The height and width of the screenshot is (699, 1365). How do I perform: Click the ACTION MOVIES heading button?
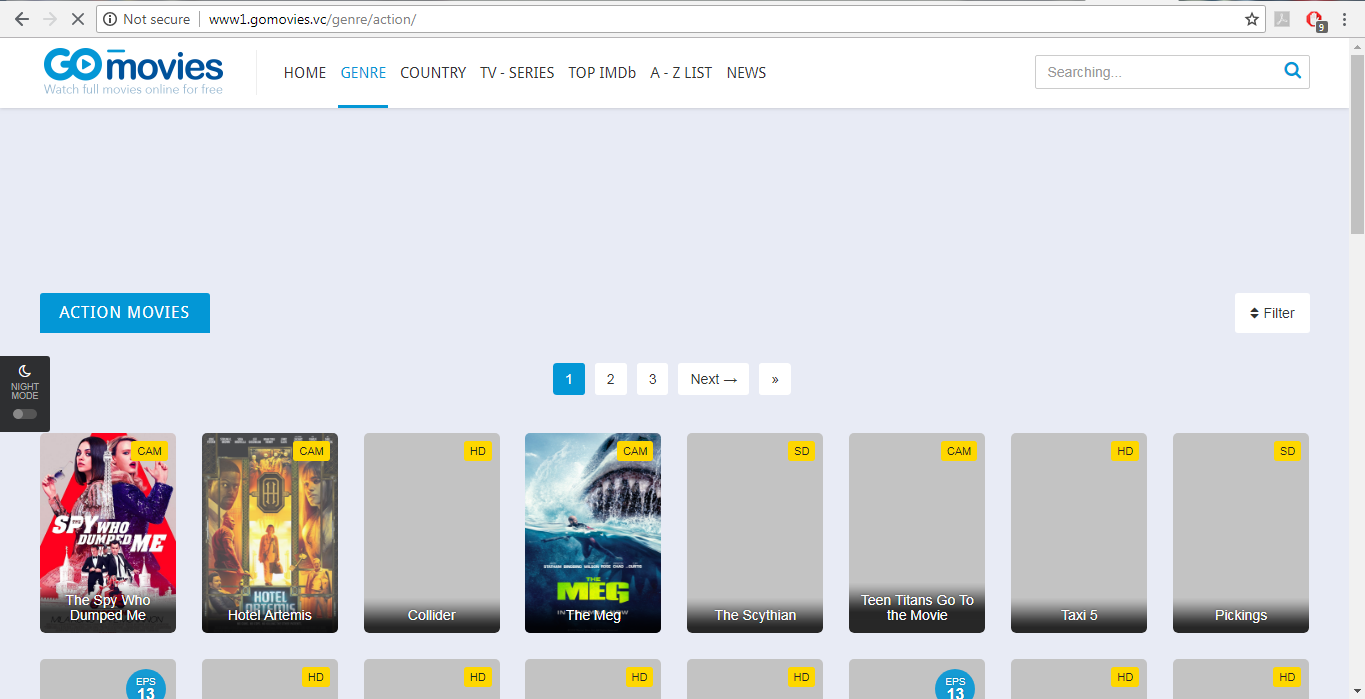point(125,313)
